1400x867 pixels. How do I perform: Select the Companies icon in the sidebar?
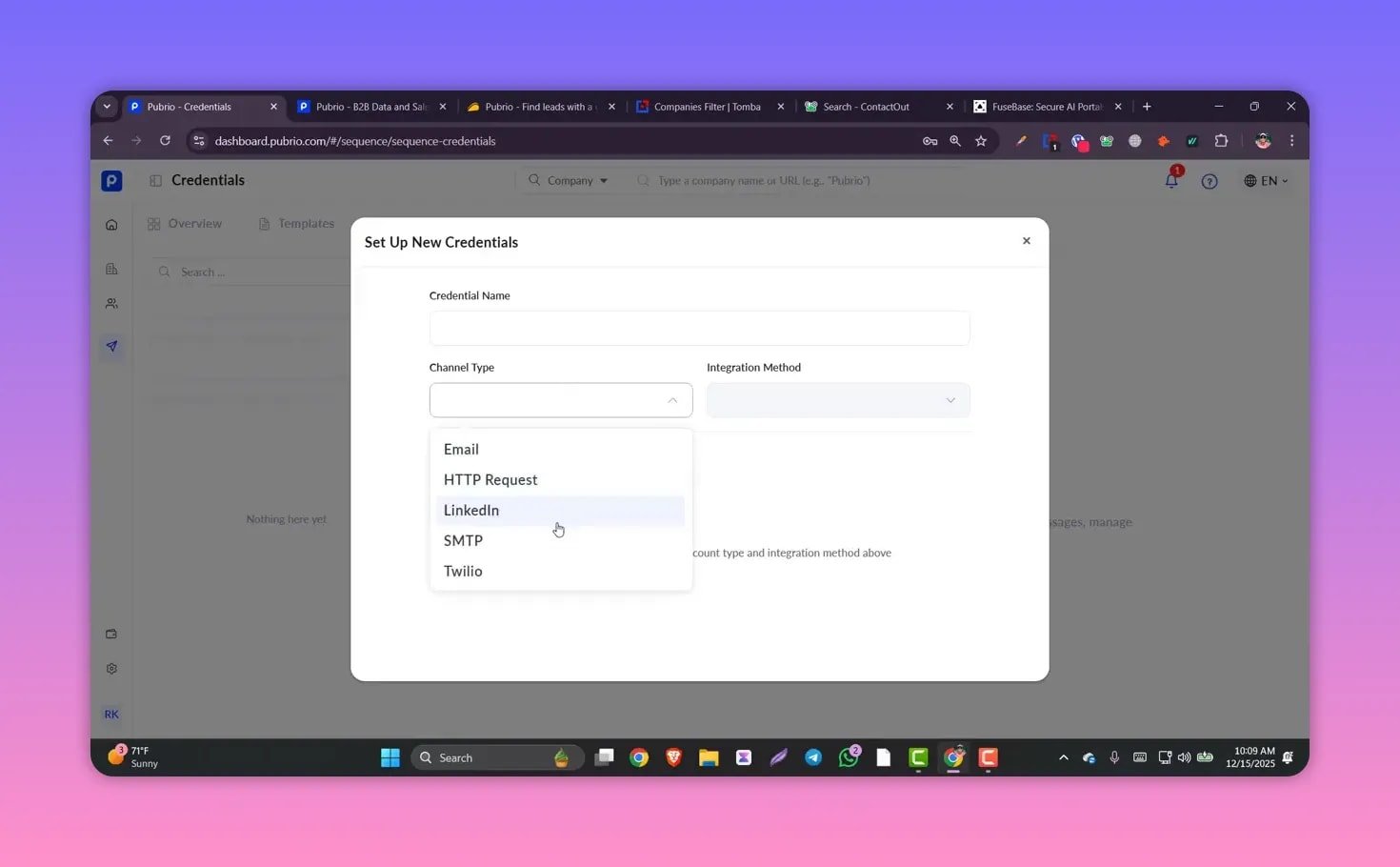111,269
